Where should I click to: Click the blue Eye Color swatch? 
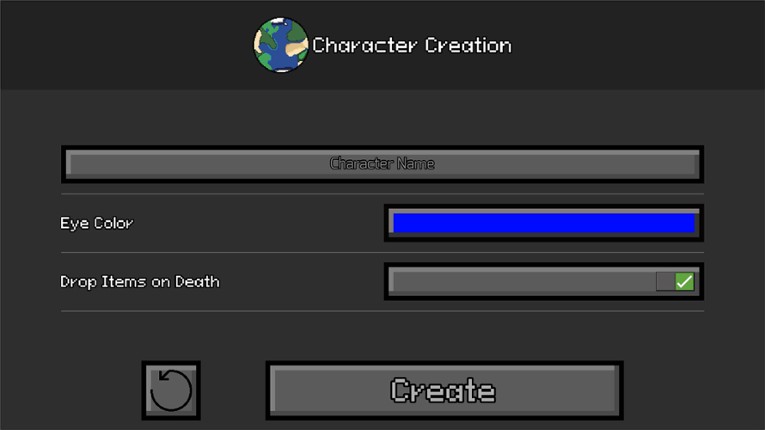click(x=544, y=223)
